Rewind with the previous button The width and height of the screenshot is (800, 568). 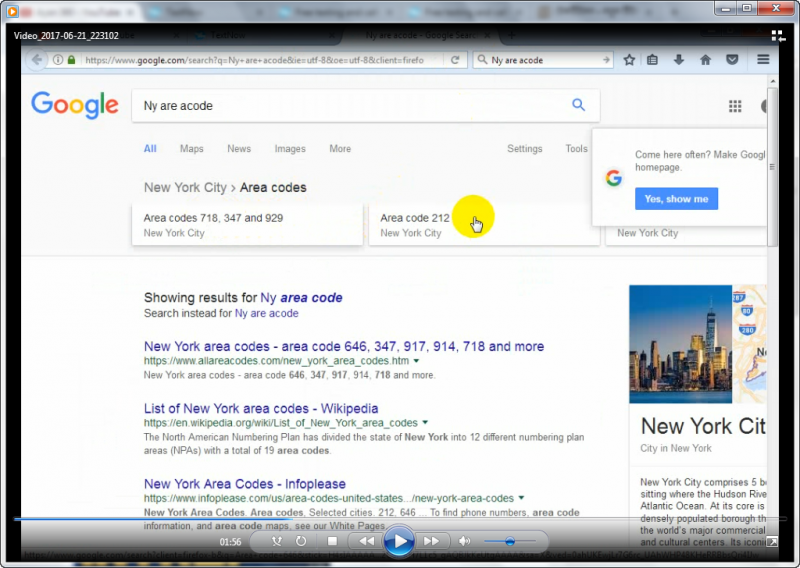click(366, 541)
